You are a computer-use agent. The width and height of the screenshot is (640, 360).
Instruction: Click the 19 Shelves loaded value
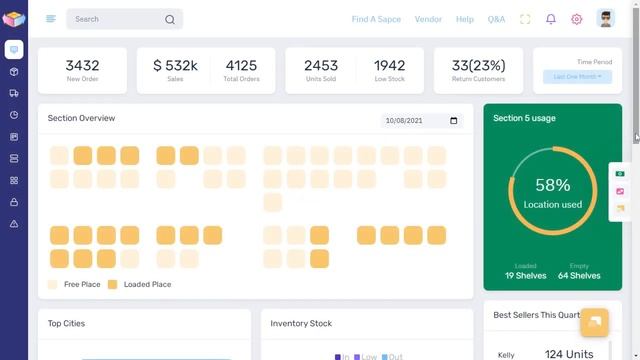click(x=526, y=276)
